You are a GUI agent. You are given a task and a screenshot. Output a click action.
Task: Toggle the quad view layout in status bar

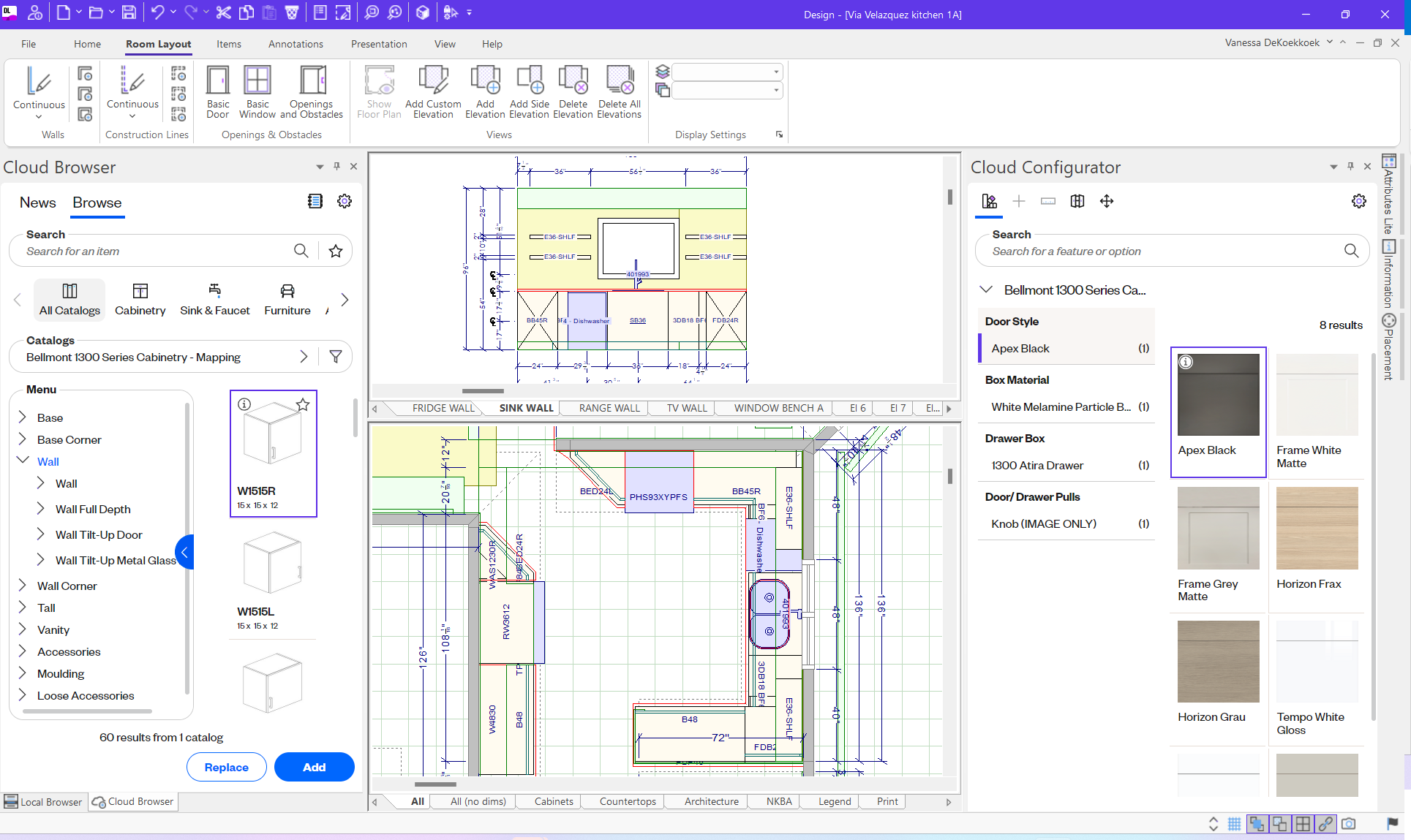[x=1303, y=824]
